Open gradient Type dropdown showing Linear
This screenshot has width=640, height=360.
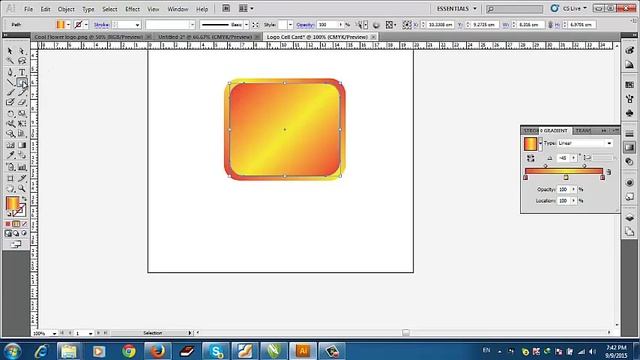[x=585, y=143]
